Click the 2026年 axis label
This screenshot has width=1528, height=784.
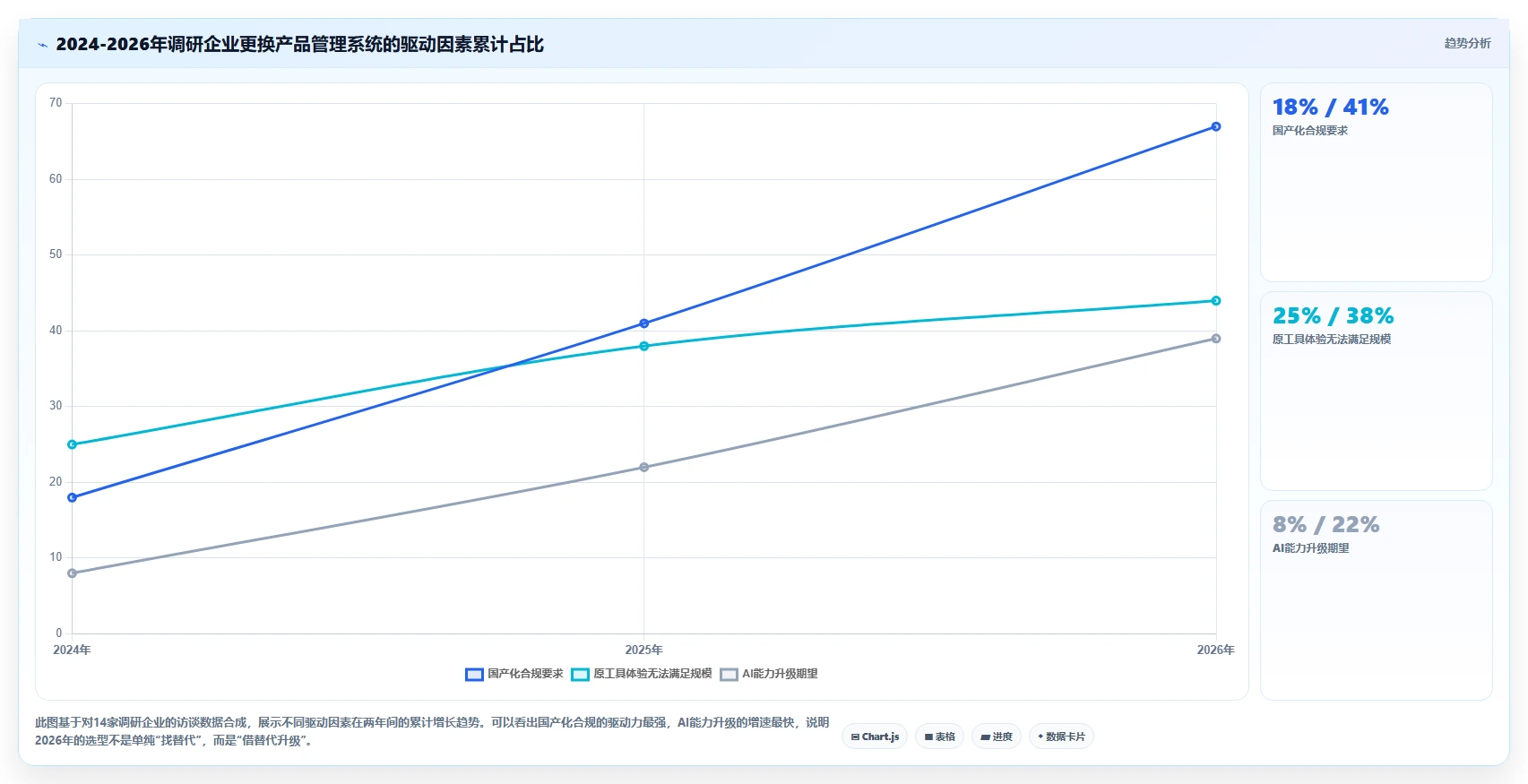coord(1215,650)
